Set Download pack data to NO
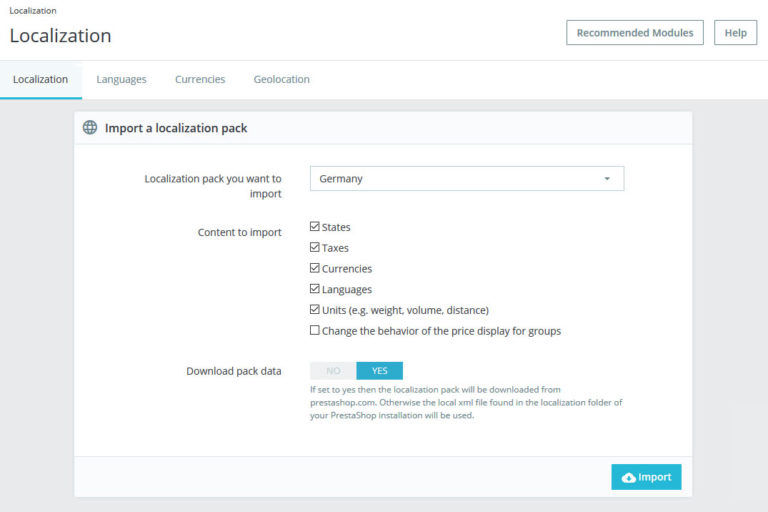The height and width of the screenshot is (512, 768). click(x=333, y=371)
